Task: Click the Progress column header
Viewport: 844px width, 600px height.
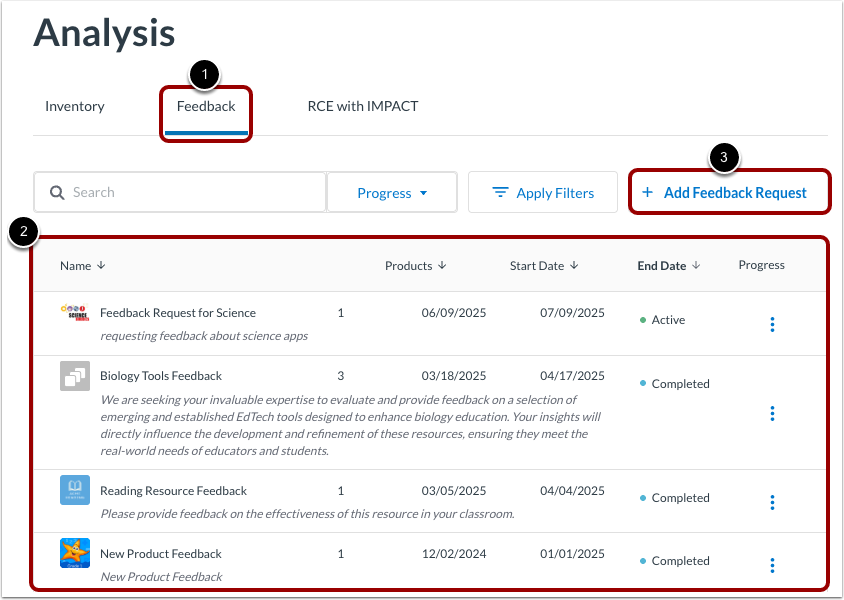Action: coord(761,265)
